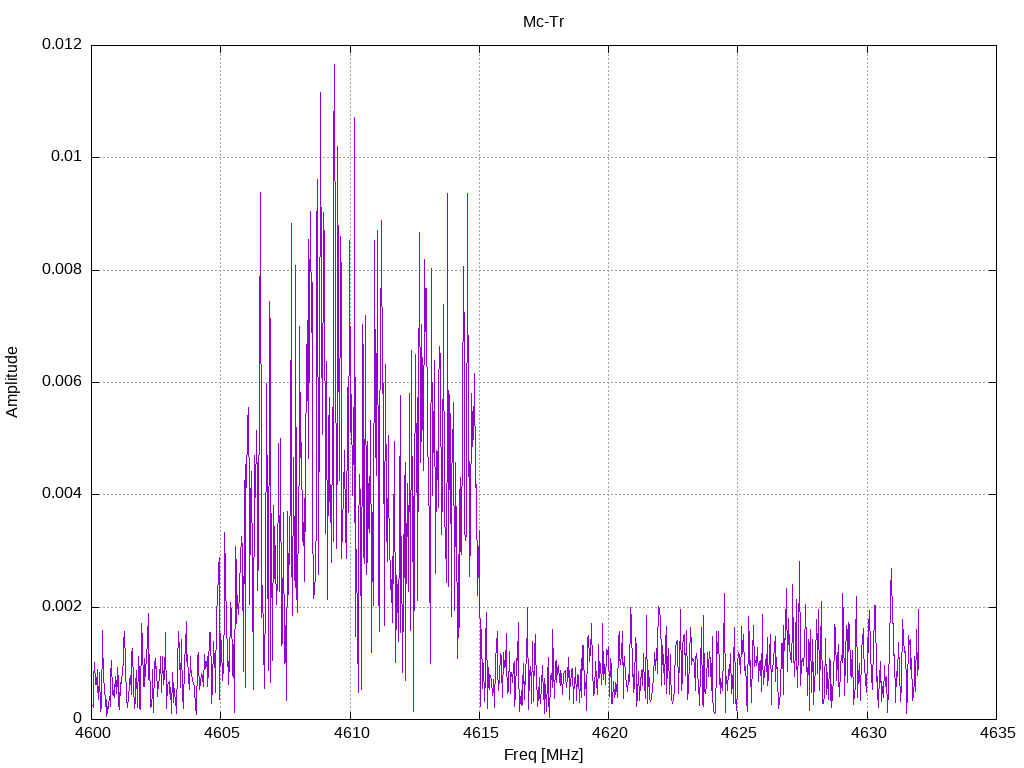Click the y-axis tick value 0.01

pyautogui.click(x=67, y=157)
